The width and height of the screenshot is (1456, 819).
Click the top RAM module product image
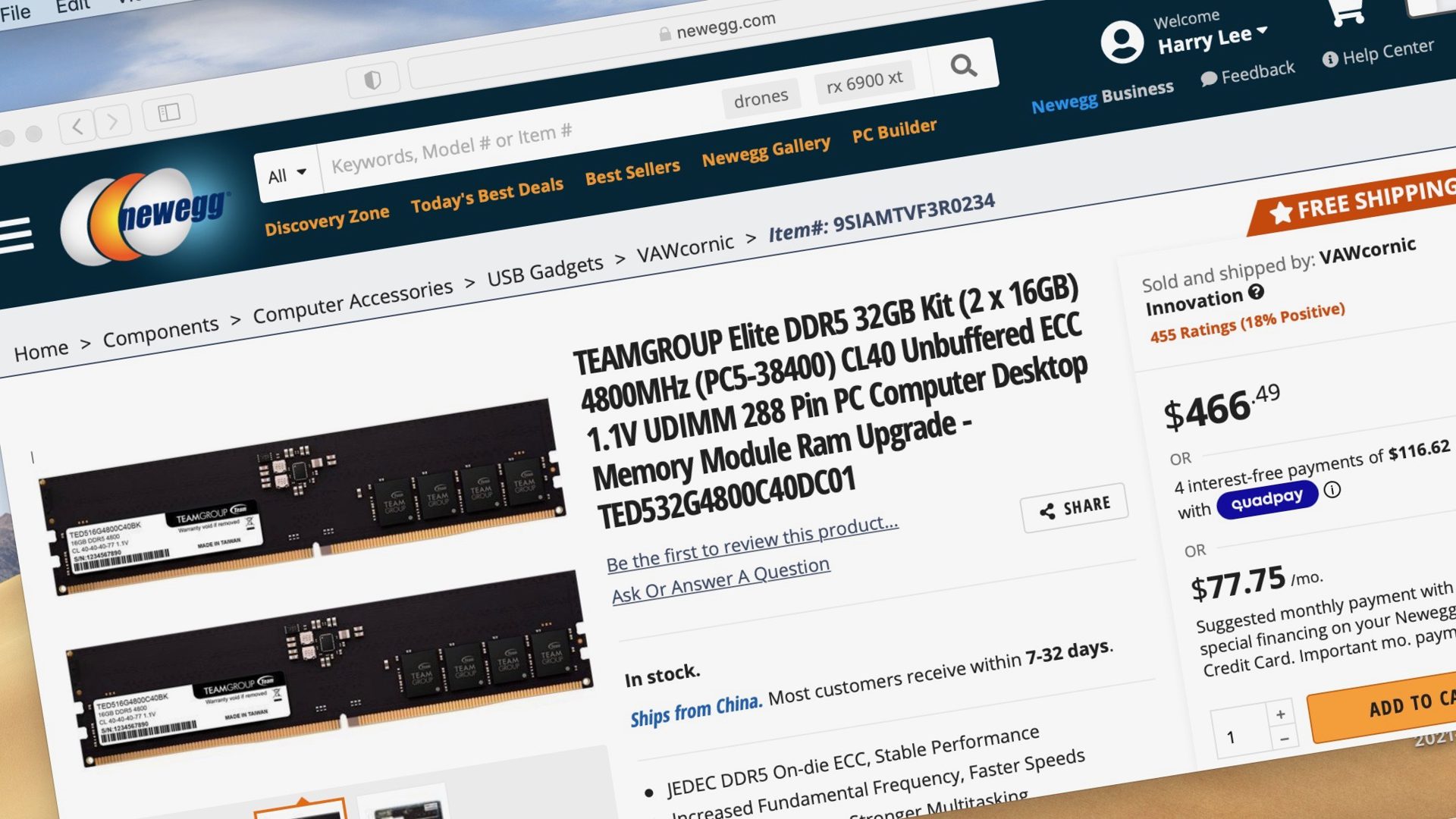(x=303, y=497)
